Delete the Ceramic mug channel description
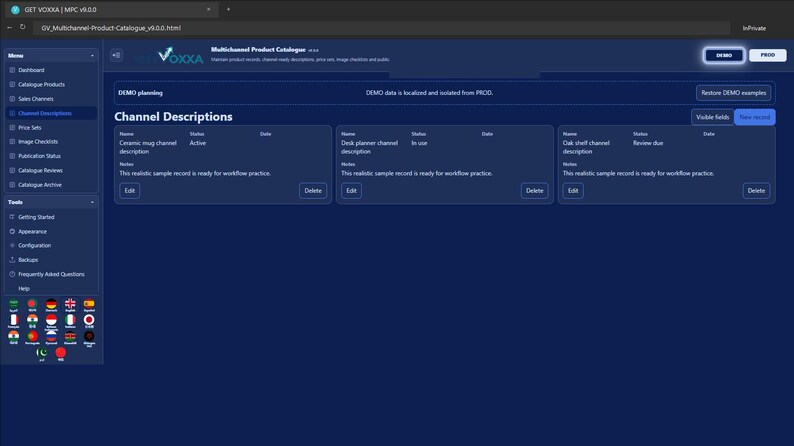This screenshot has height=446, width=794. 313,191
